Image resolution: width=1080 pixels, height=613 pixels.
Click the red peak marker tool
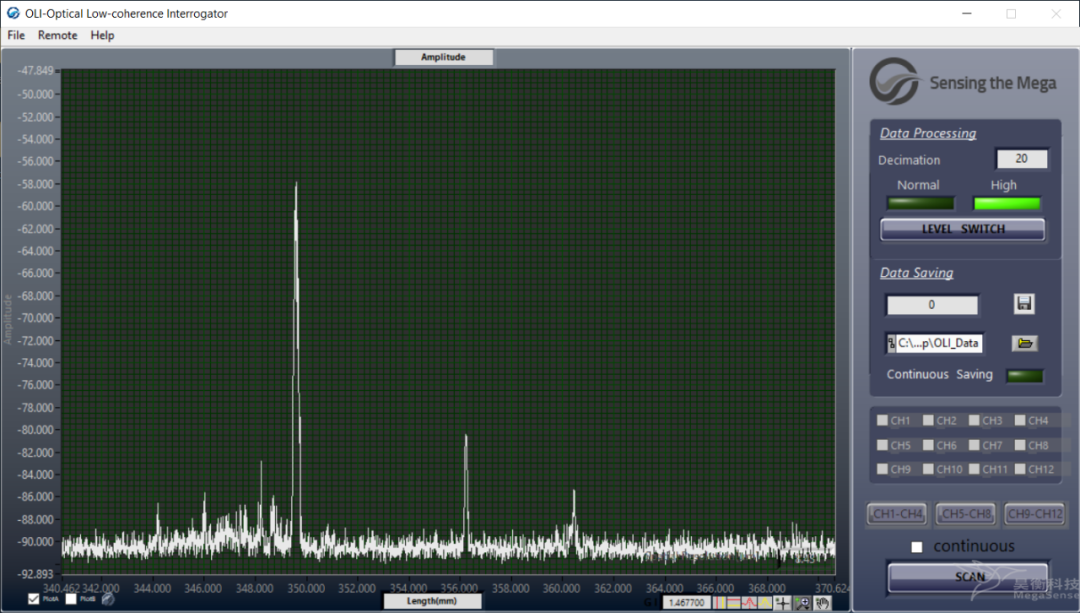(747, 602)
